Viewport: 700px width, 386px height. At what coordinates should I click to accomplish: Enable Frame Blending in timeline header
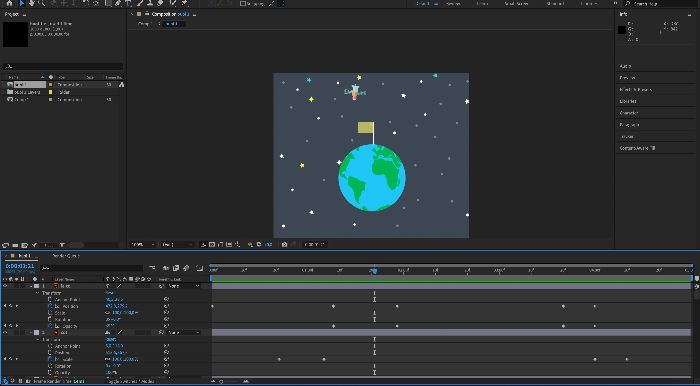point(176,268)
